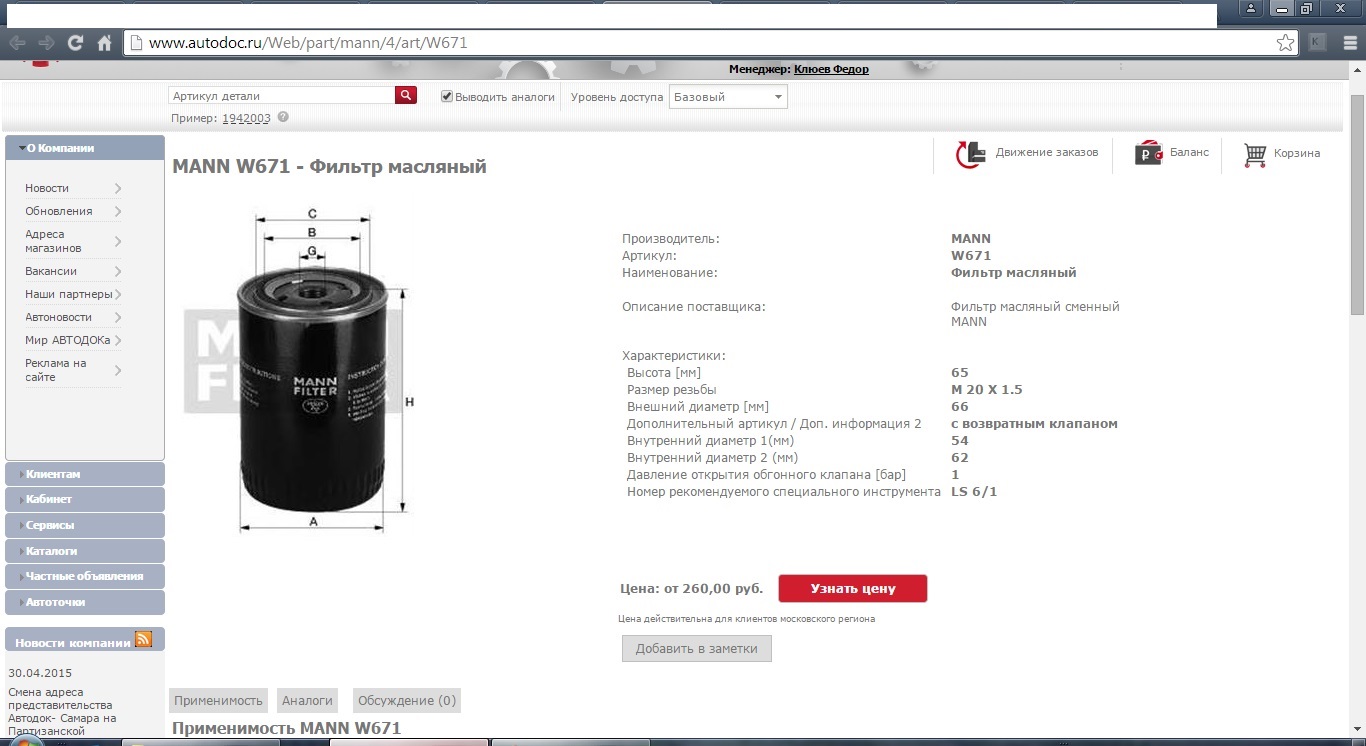
Task: Click the price text от 260,00 руб.
Action: 714,588
